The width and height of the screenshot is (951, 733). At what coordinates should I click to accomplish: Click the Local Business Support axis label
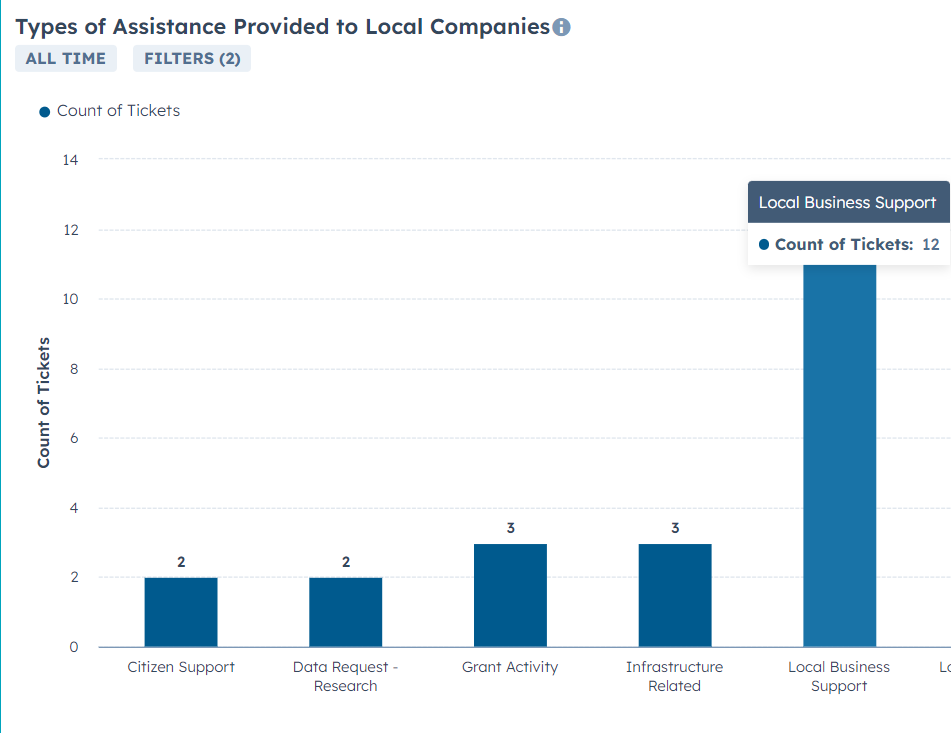[839, 676]
